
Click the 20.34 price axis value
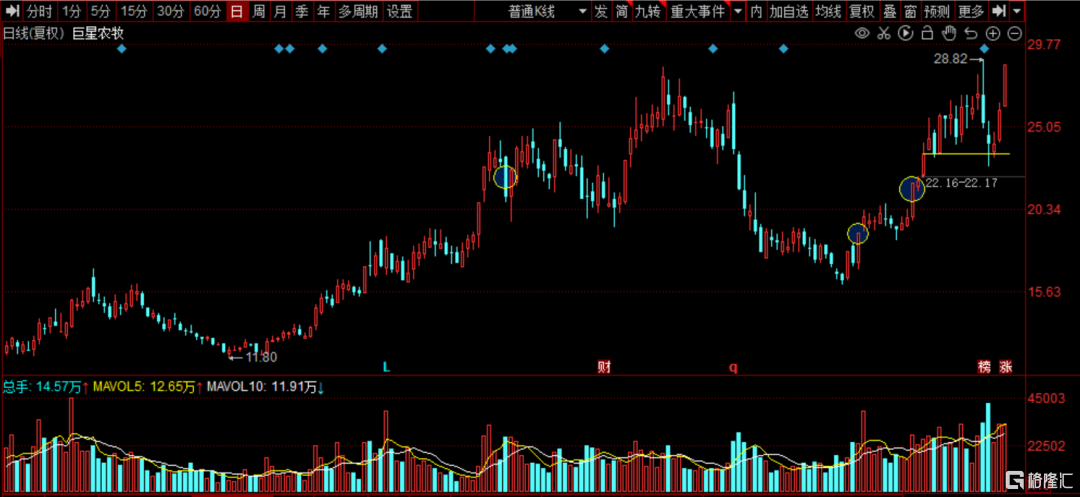point(1043,210)
